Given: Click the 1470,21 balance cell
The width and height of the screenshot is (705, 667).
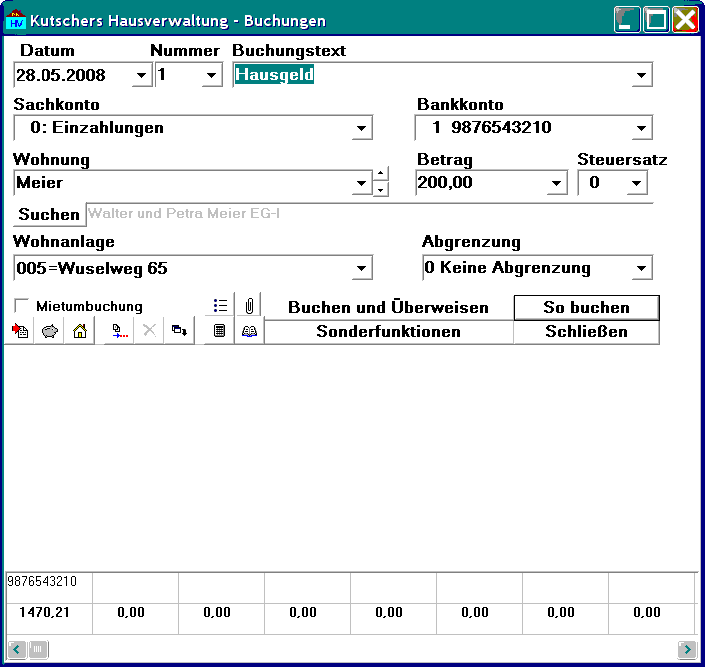Looking at the screenshot, I should [x=49, y=619].
